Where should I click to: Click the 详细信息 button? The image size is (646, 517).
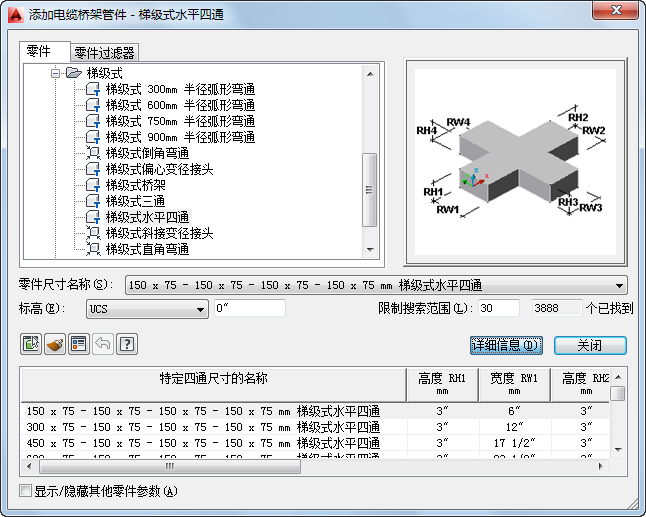pos(506,345)
